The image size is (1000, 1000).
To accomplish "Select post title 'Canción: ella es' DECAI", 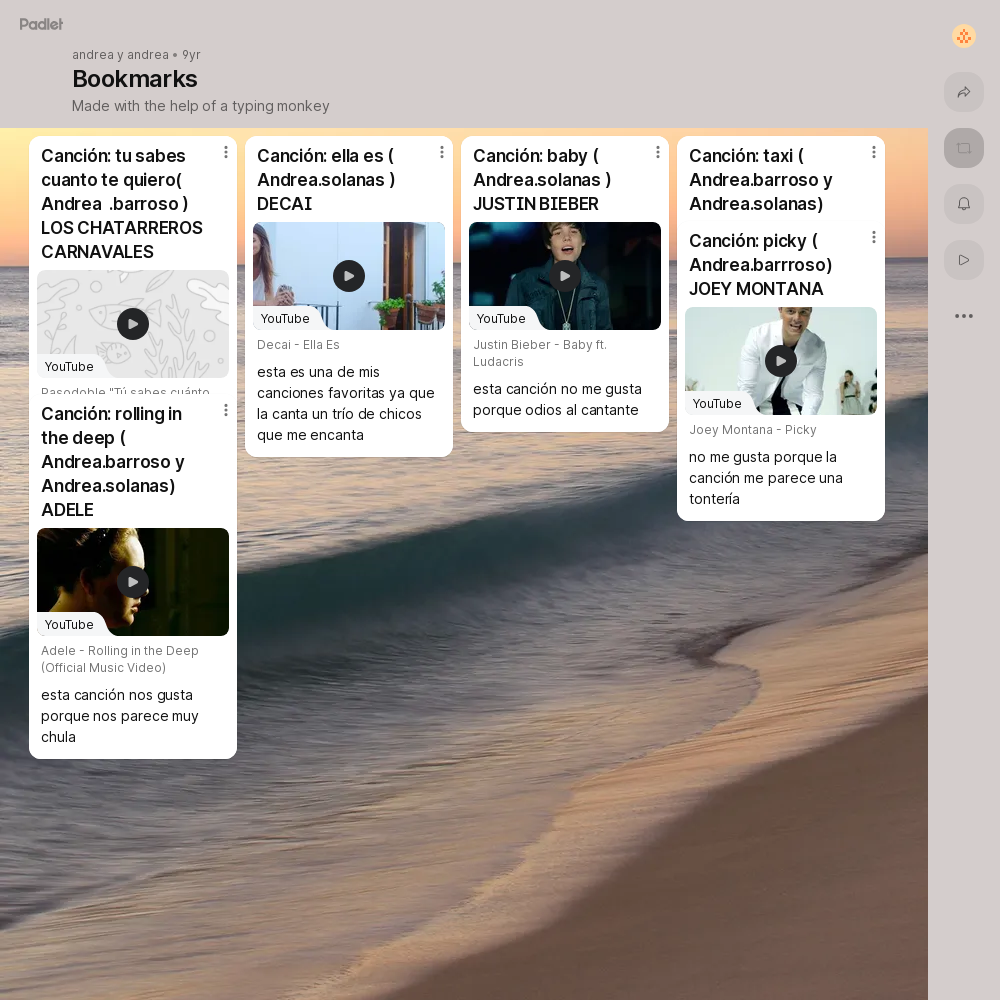I will [x=326, y=180].
